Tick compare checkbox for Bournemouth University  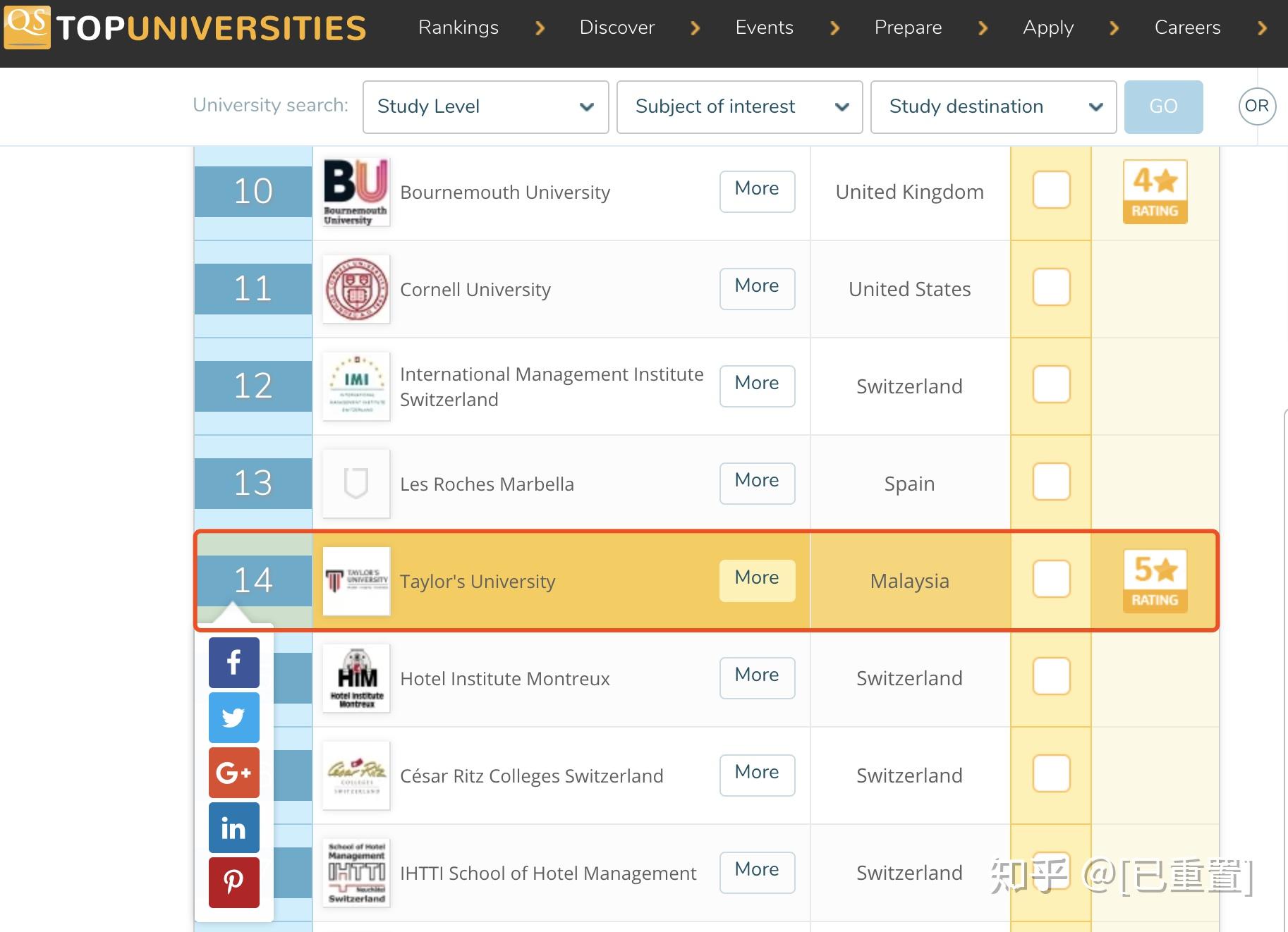pyautogui.click(x=1052, y=190)
